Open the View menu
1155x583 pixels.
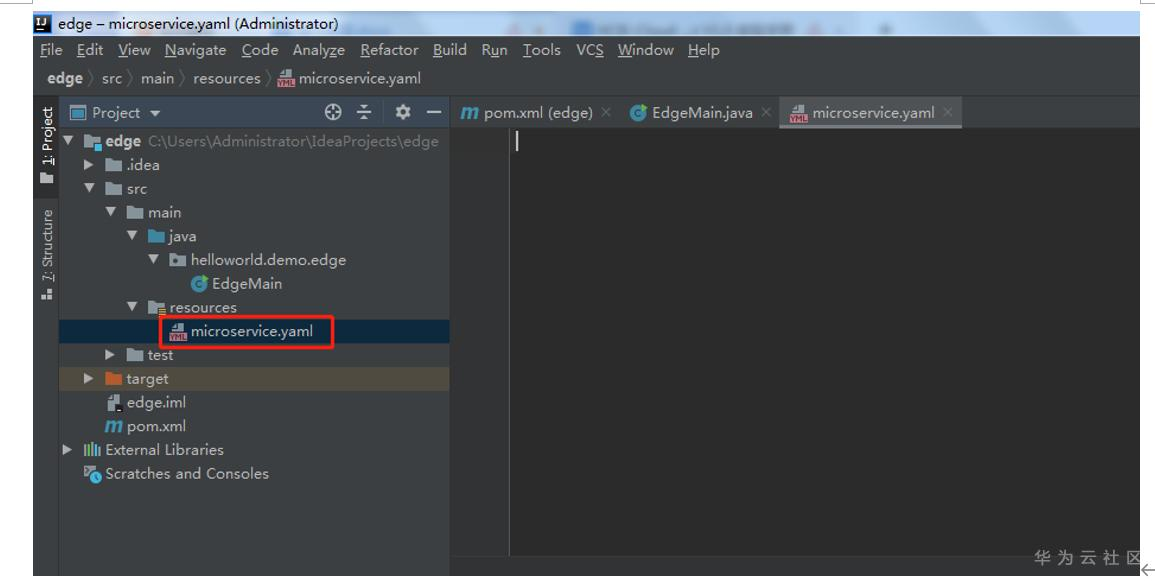tap(134, 50)
